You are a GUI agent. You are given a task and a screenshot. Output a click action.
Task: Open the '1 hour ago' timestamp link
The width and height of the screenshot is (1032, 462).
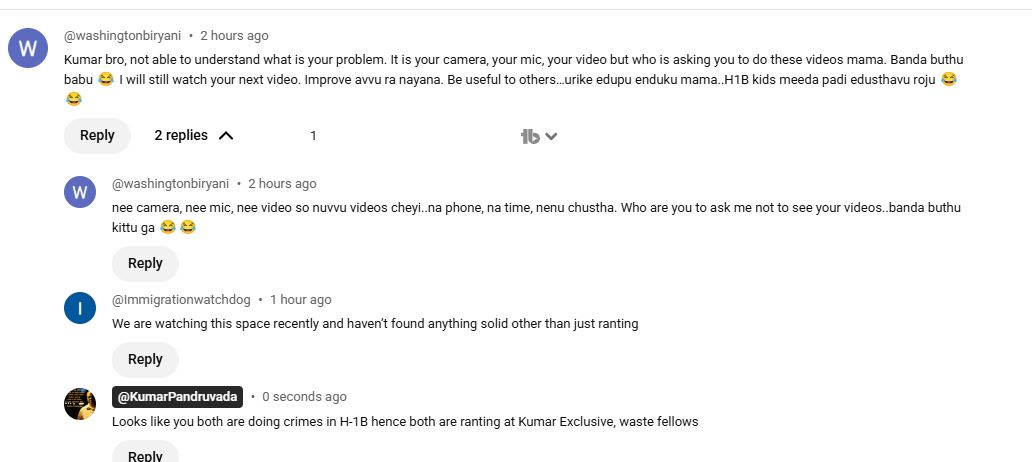pos(300,299)
